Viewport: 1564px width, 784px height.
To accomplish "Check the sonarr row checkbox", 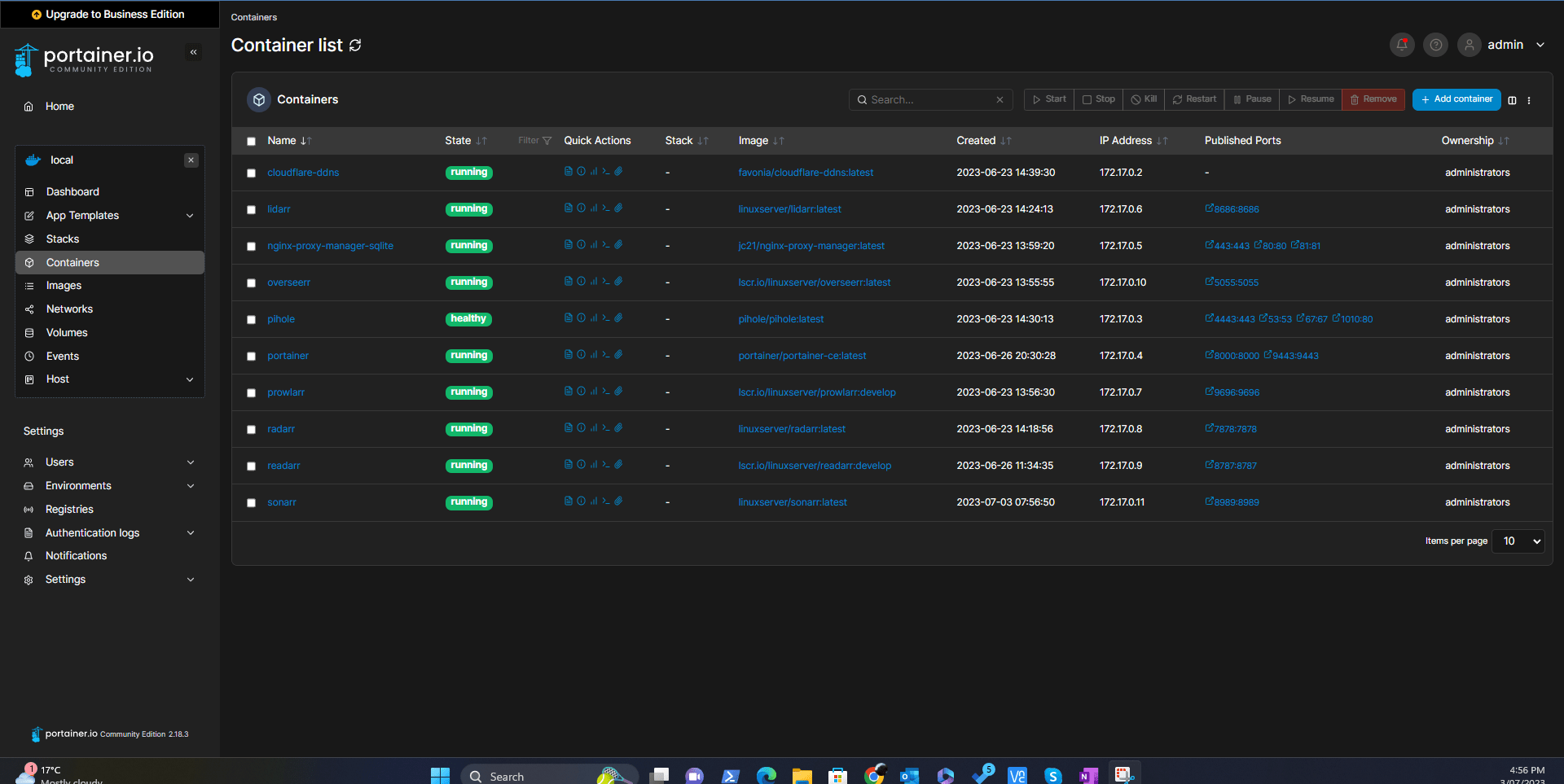I will pyautogui.click(x=251, y=502).
